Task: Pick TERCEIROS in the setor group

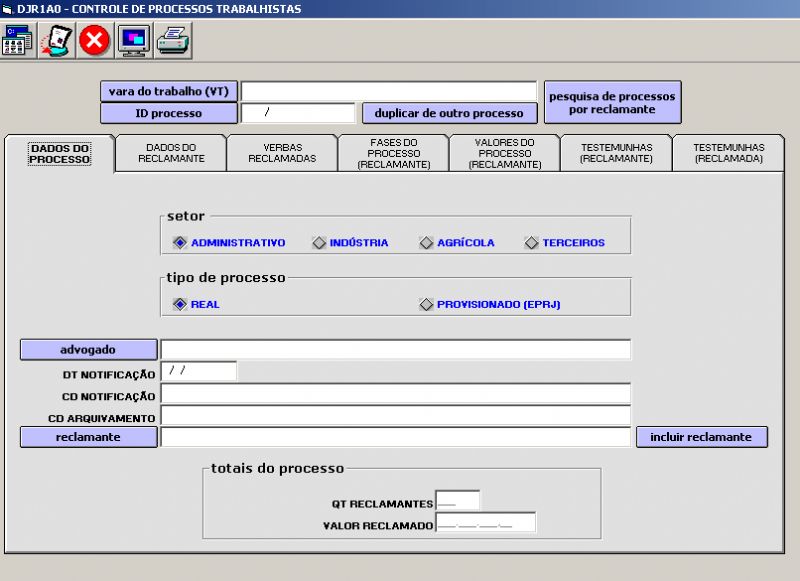Action: tap(532, 243)
